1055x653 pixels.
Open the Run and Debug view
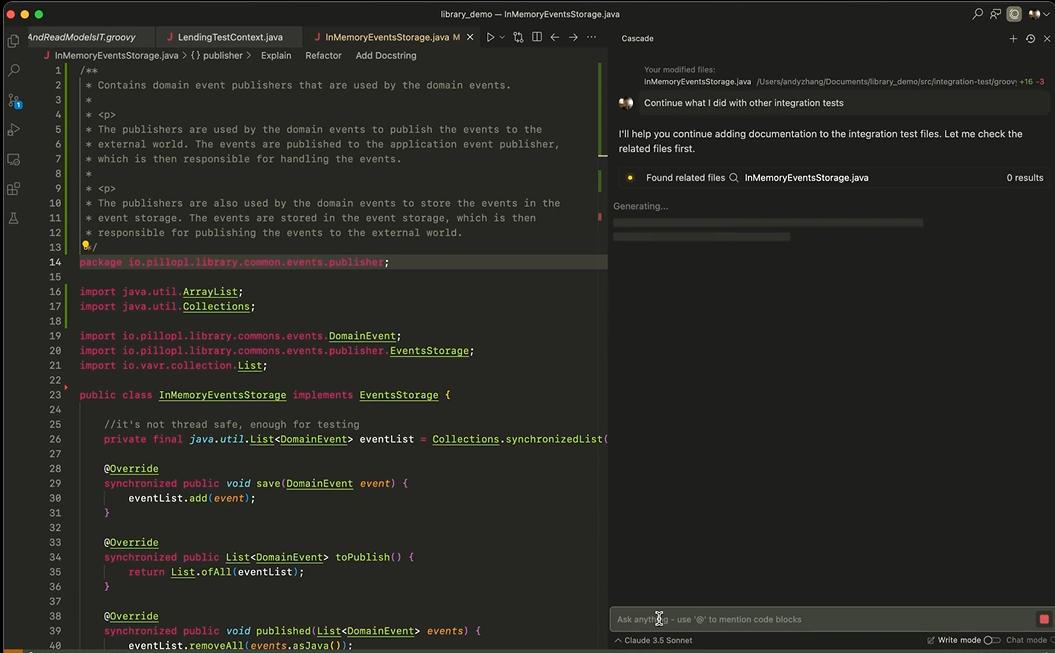(14, 130)
